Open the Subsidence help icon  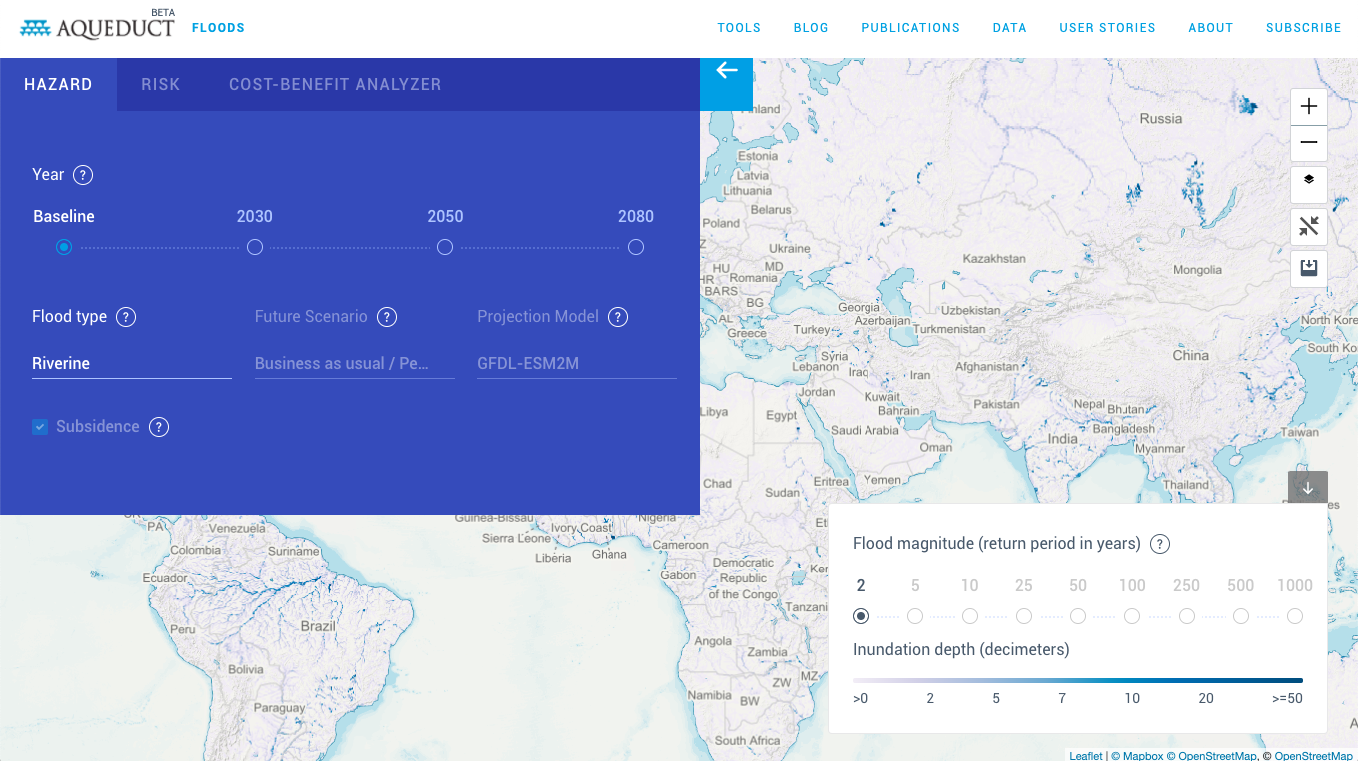pos(159,427)
